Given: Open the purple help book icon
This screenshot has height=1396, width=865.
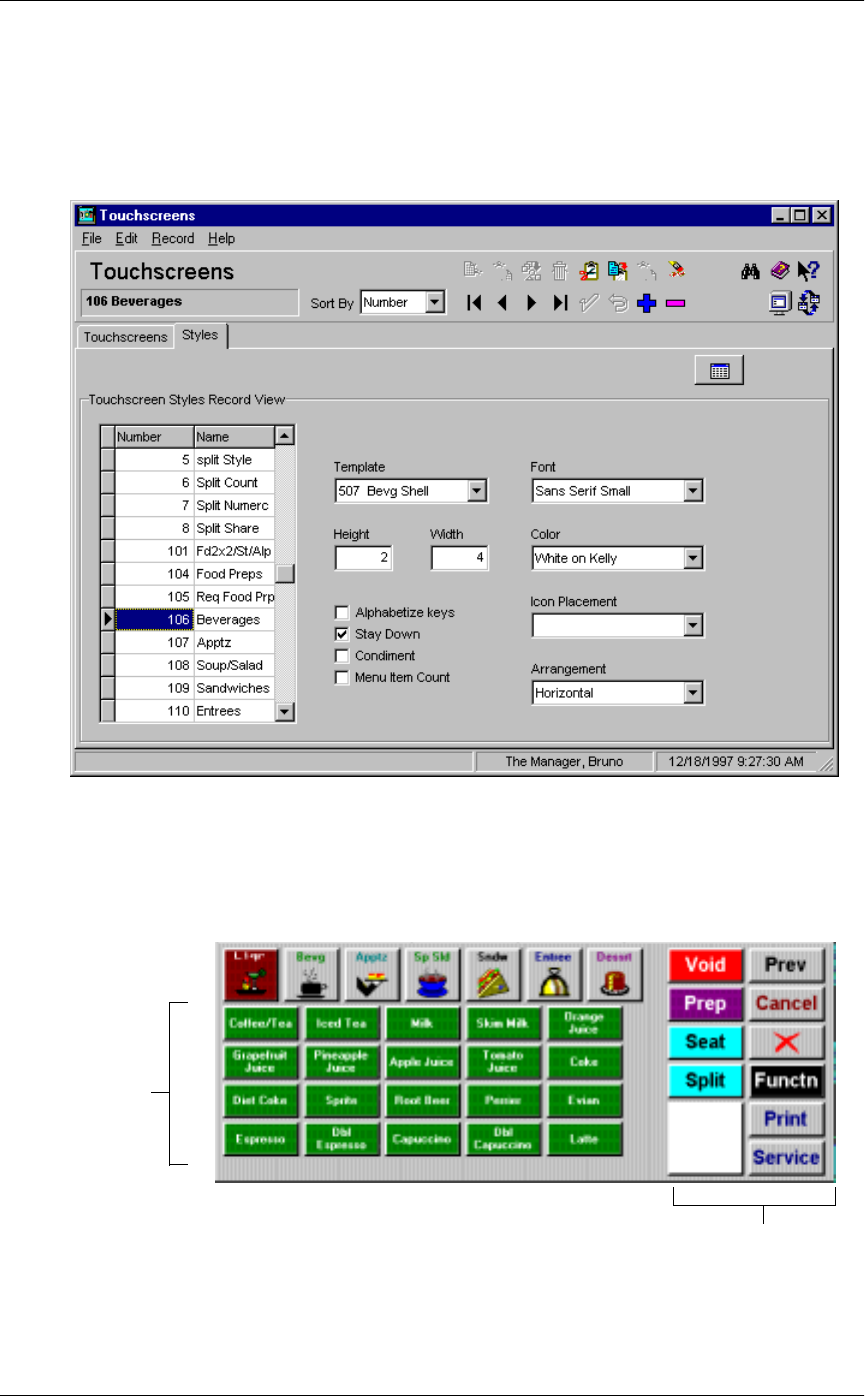Looking at the screenshot, I should tap(780, 270).
